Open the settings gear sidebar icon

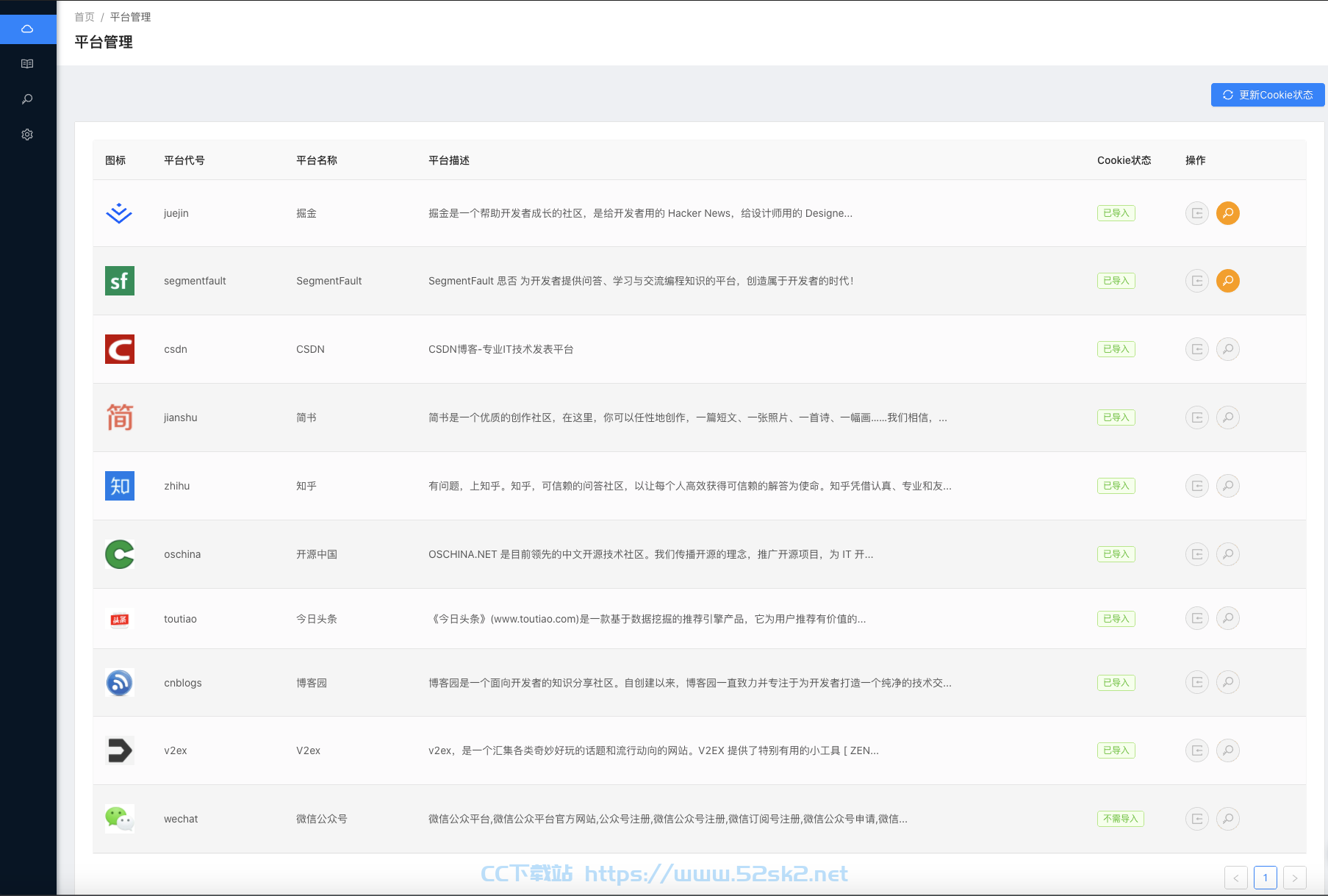tap(28, 135)
